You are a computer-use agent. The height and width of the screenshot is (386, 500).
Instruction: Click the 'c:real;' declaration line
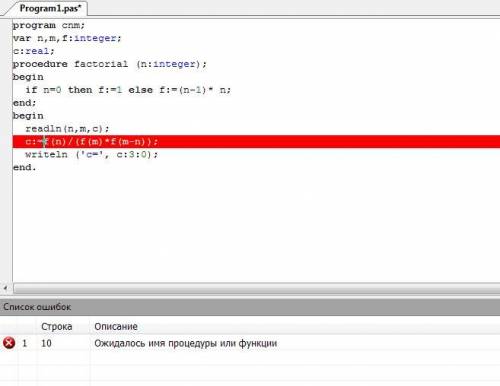[x=33, y=51]
